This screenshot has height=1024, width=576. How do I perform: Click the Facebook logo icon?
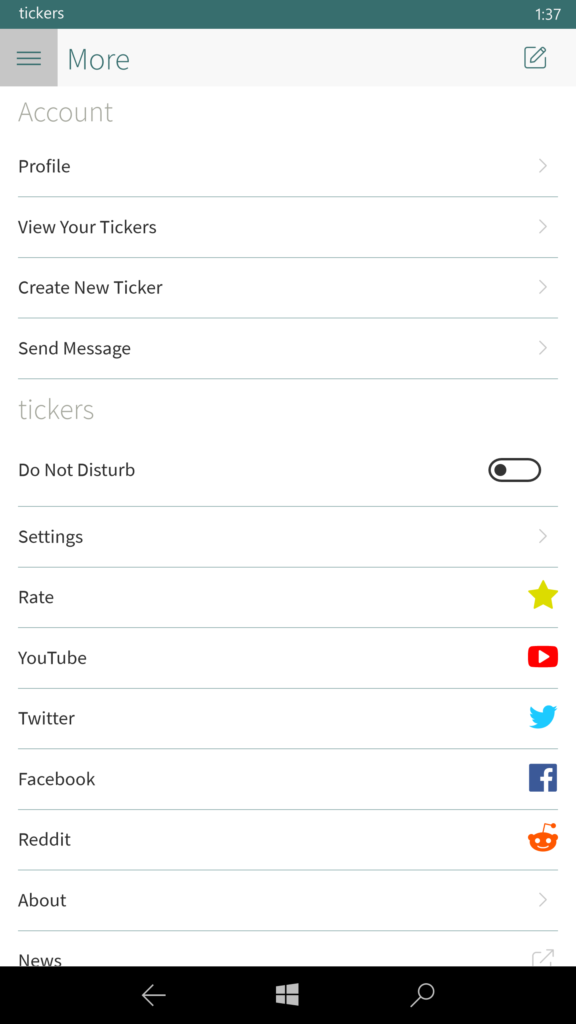click(x=543, y=778)
